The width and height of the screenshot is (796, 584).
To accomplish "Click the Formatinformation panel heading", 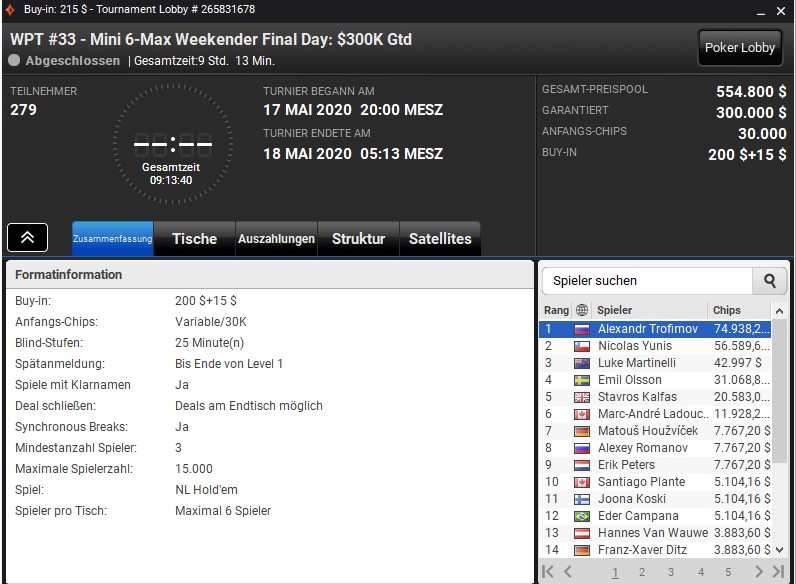I will 69,275.
